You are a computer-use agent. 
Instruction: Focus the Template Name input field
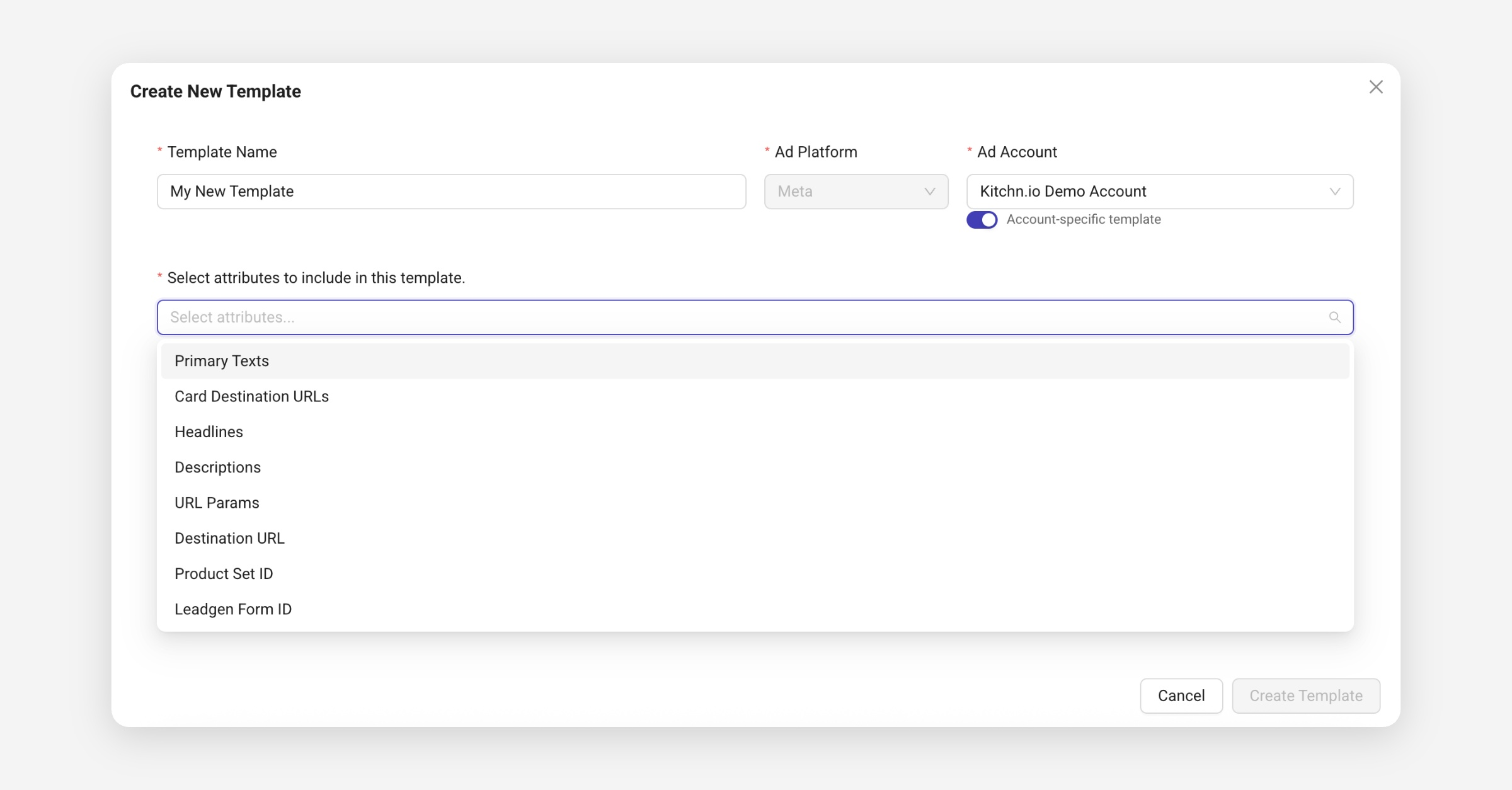coord(451,192)
